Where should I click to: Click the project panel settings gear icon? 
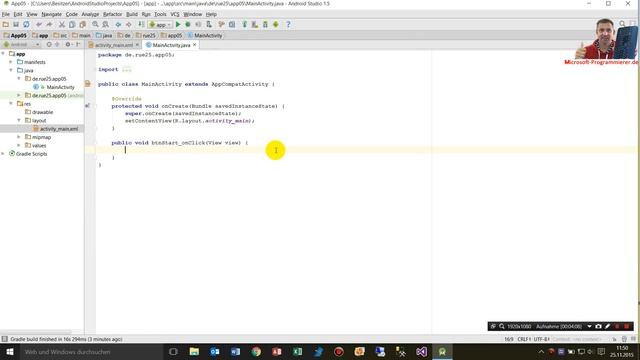coord(68,44)
